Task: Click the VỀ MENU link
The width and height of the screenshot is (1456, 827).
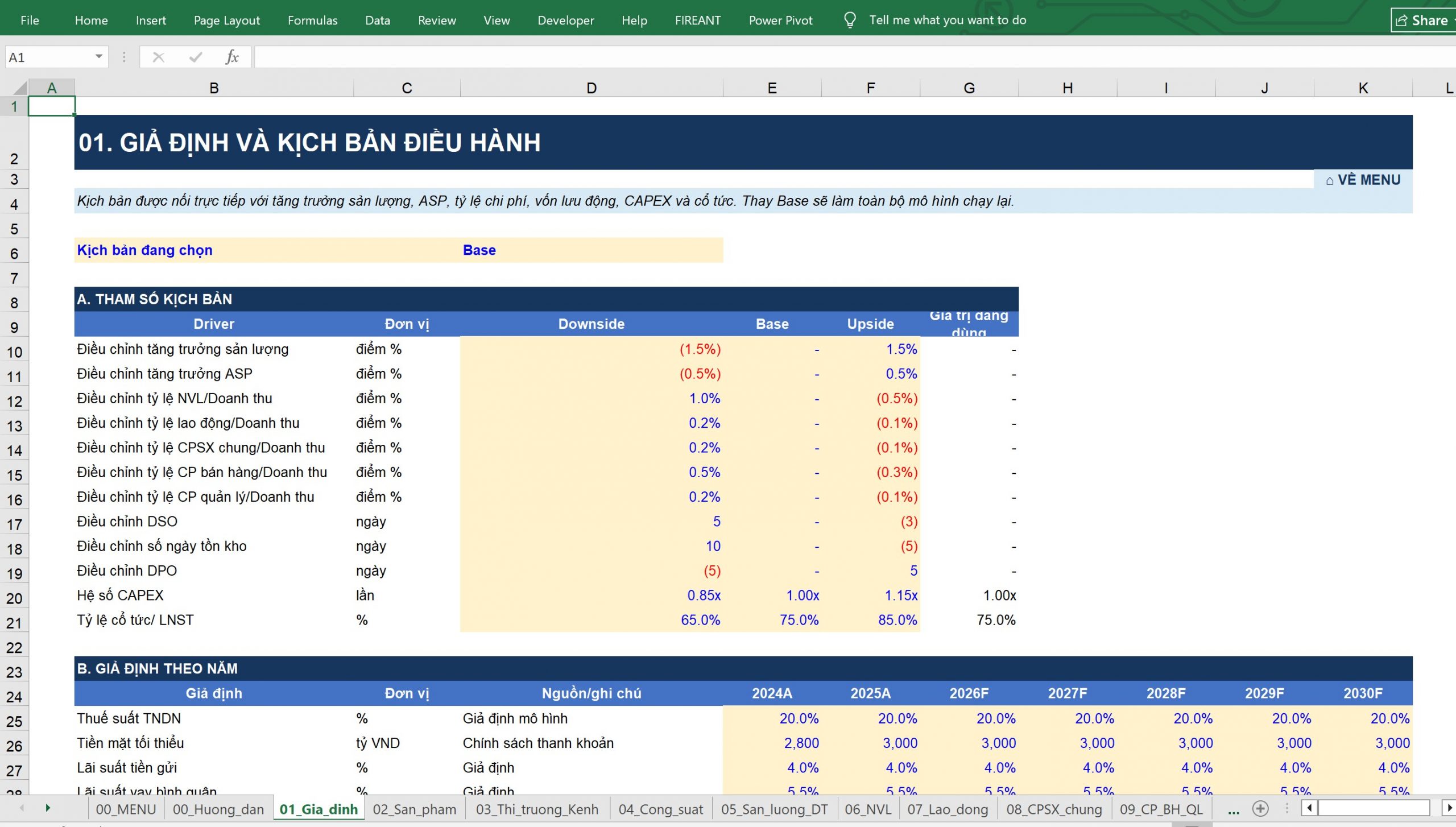Action: click(x=1363, y=180)
